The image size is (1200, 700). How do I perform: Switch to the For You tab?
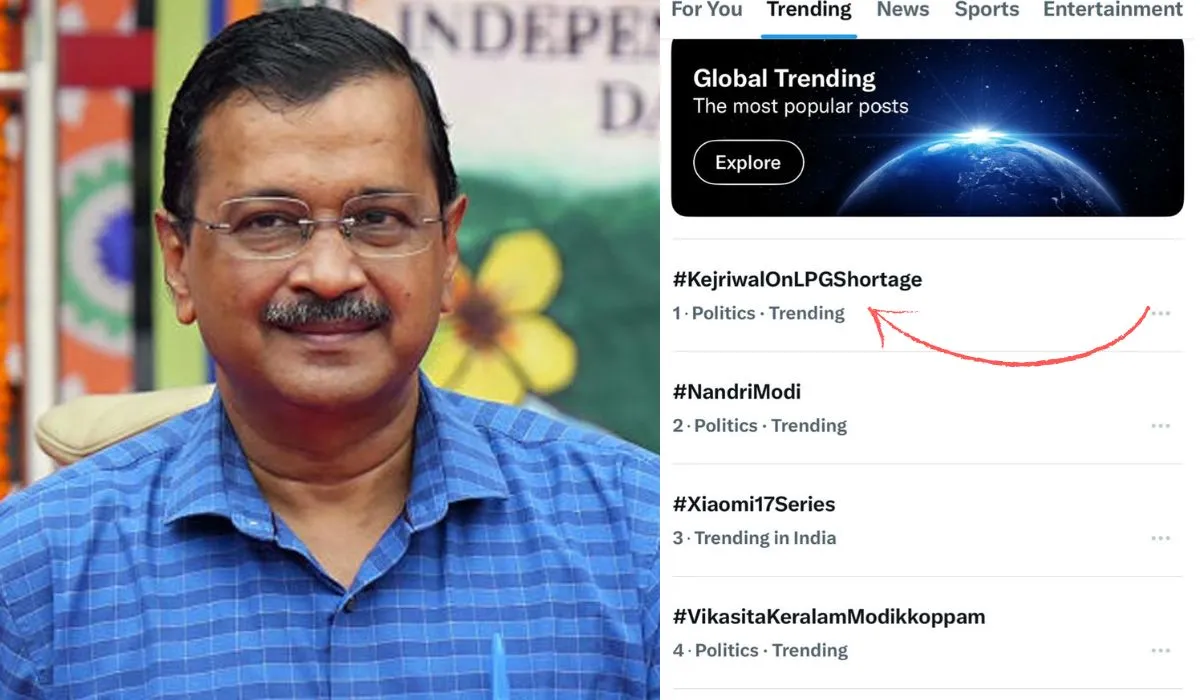click(x=707, y=10)
